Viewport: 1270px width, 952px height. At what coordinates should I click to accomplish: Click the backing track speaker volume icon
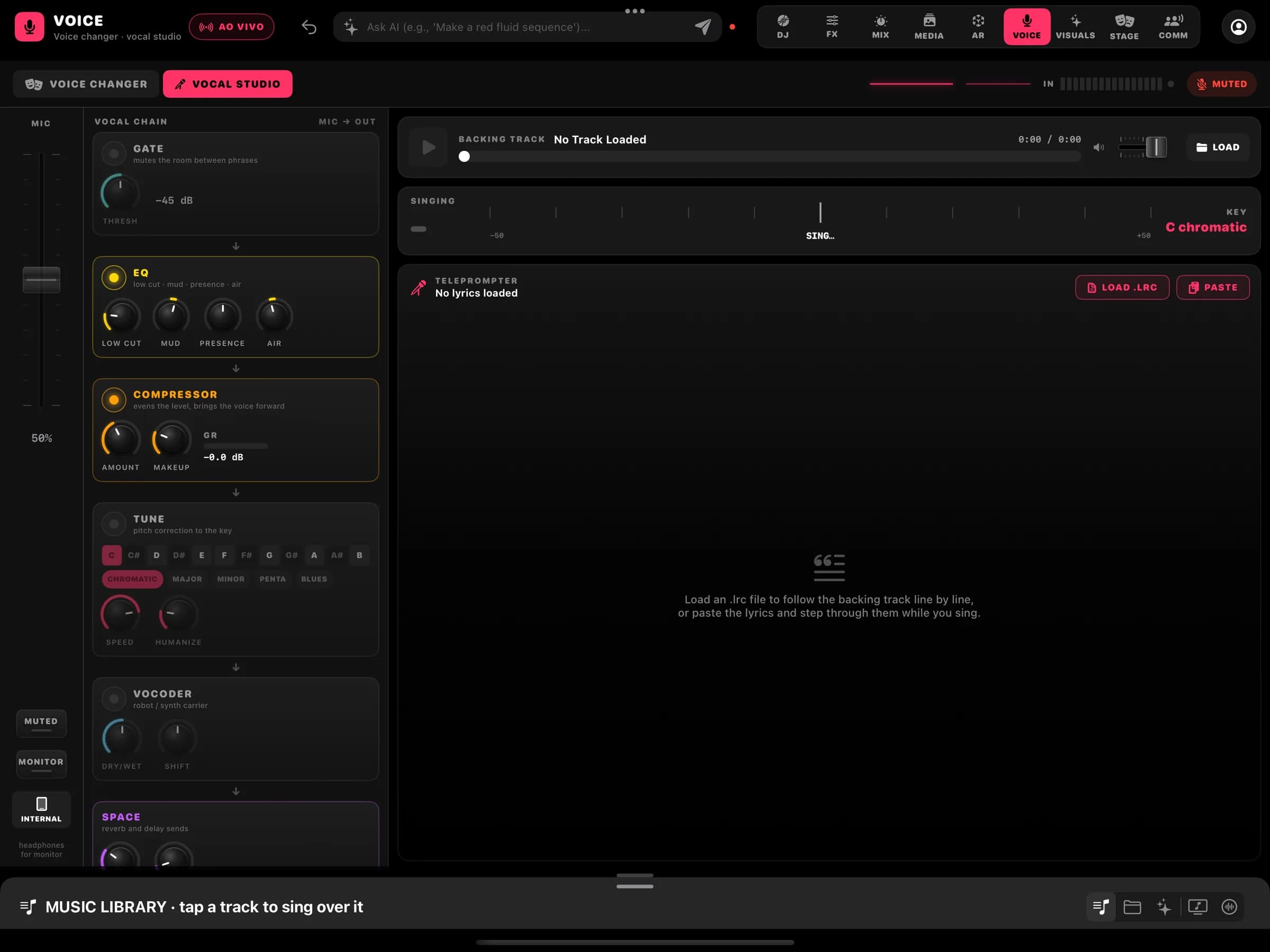(1099, 148)
